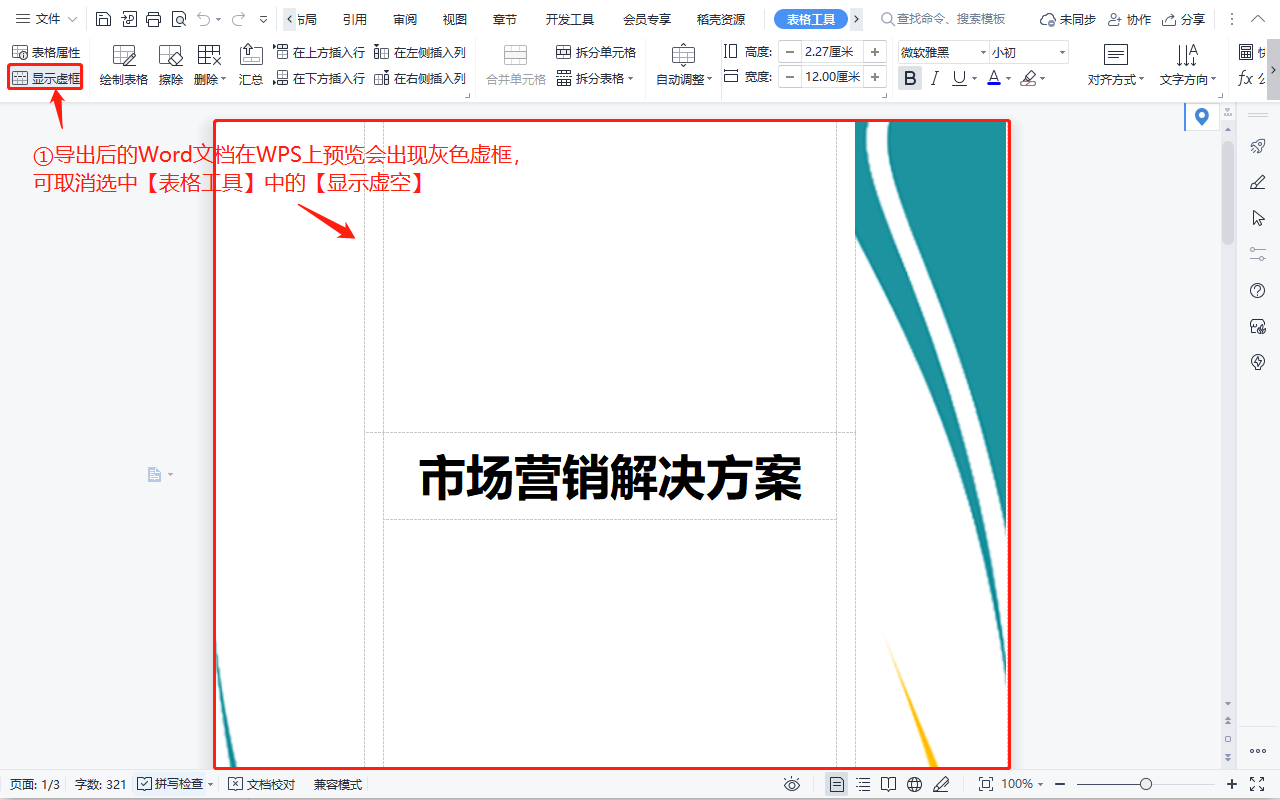Open the File (文件) menu

[46, 19]
